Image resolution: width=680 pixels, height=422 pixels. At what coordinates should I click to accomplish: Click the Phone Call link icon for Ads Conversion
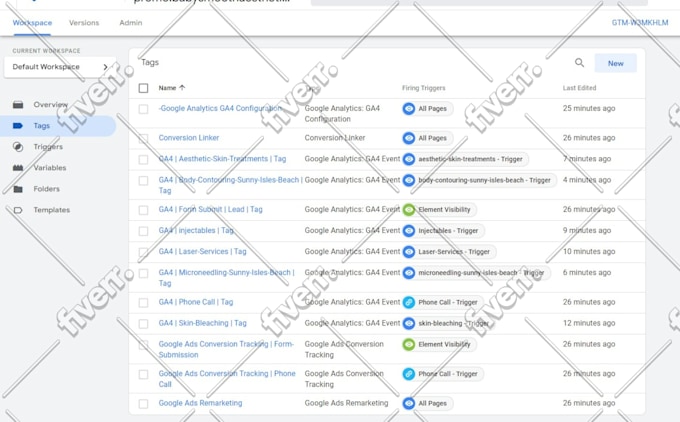tap(409, 374)
